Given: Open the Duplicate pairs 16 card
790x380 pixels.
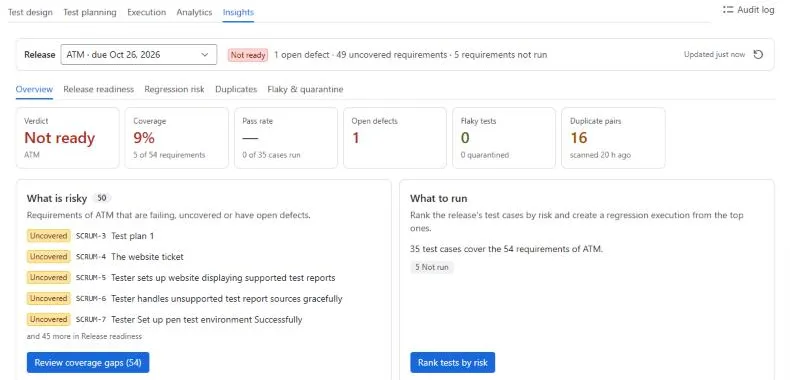Looking at the screenshot, I should (x=613, y=138).
